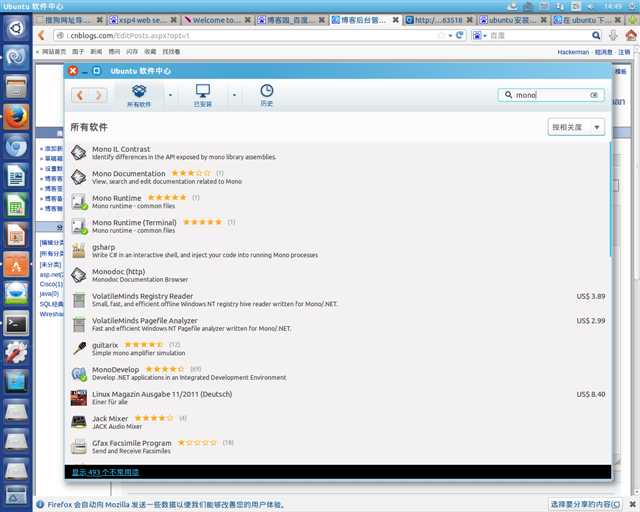
Task: Open Terminal from the launcher
Action: tap(16, 324)
